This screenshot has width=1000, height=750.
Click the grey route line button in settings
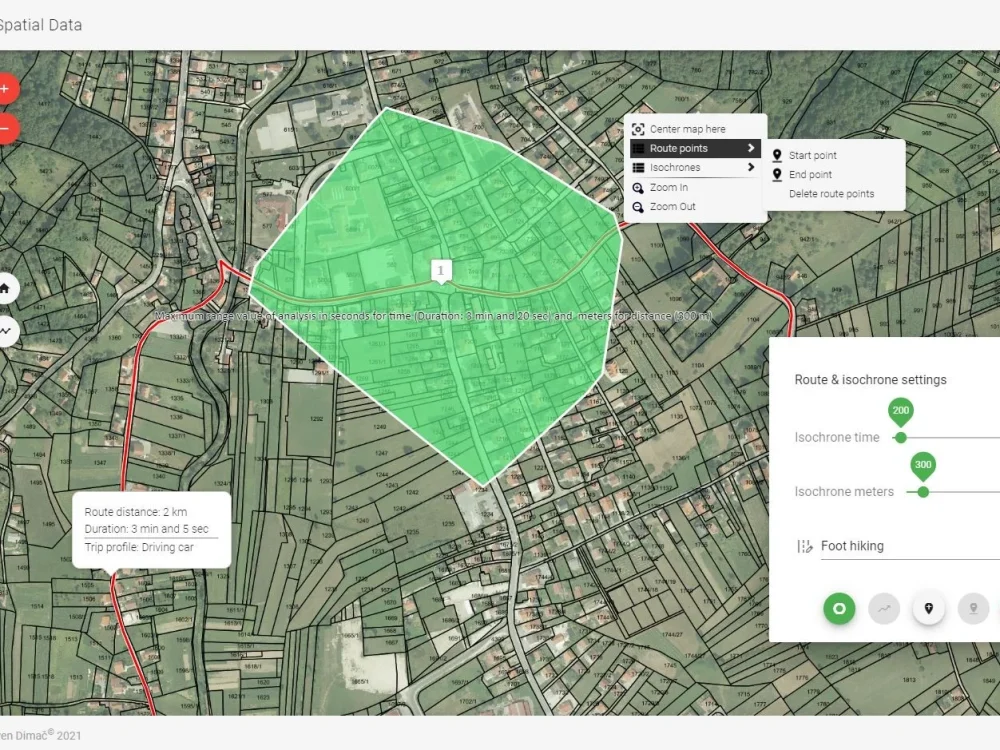click(884, 608)
